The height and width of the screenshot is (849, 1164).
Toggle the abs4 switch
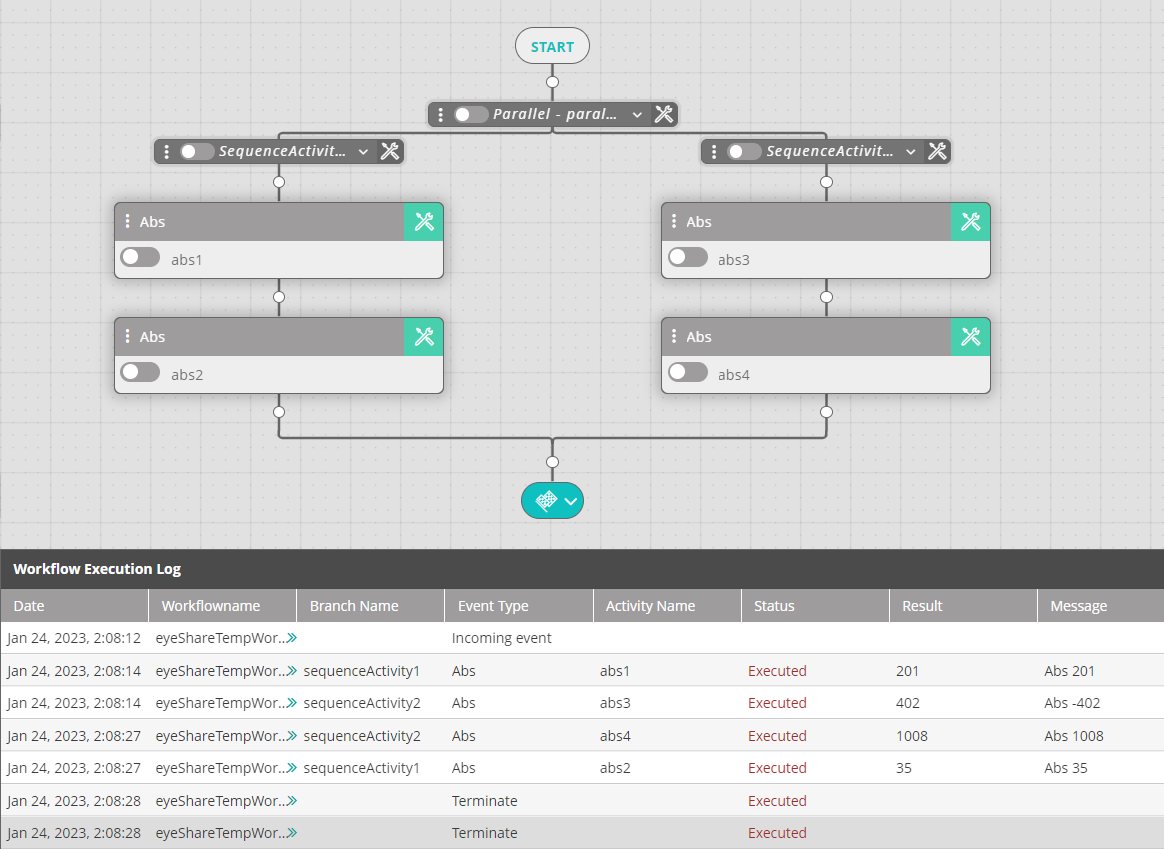[687, 372]
